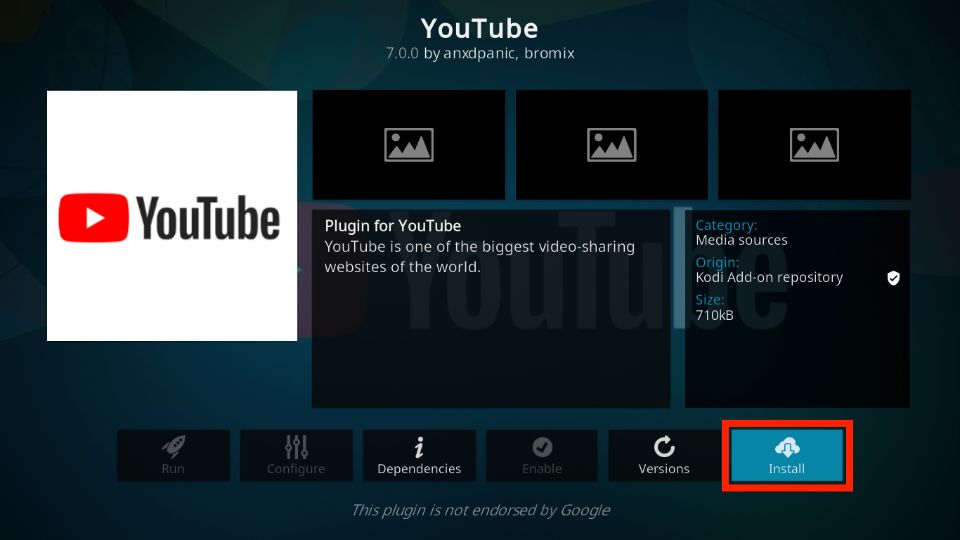Click the '710kB' size value

714,315
